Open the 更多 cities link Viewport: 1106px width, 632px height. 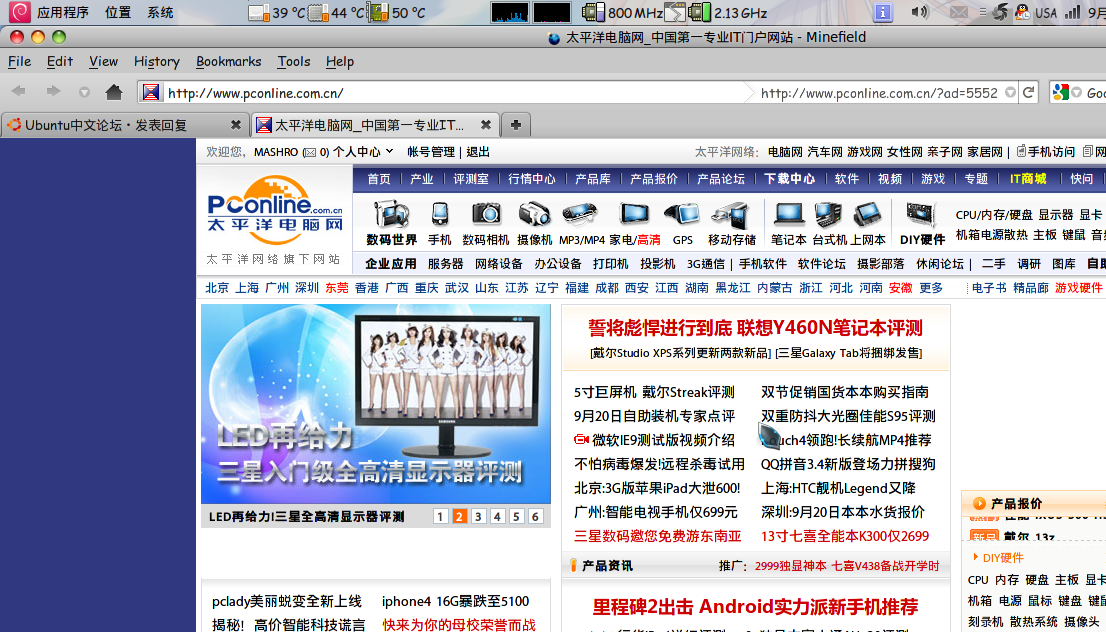tap(930, 288)
